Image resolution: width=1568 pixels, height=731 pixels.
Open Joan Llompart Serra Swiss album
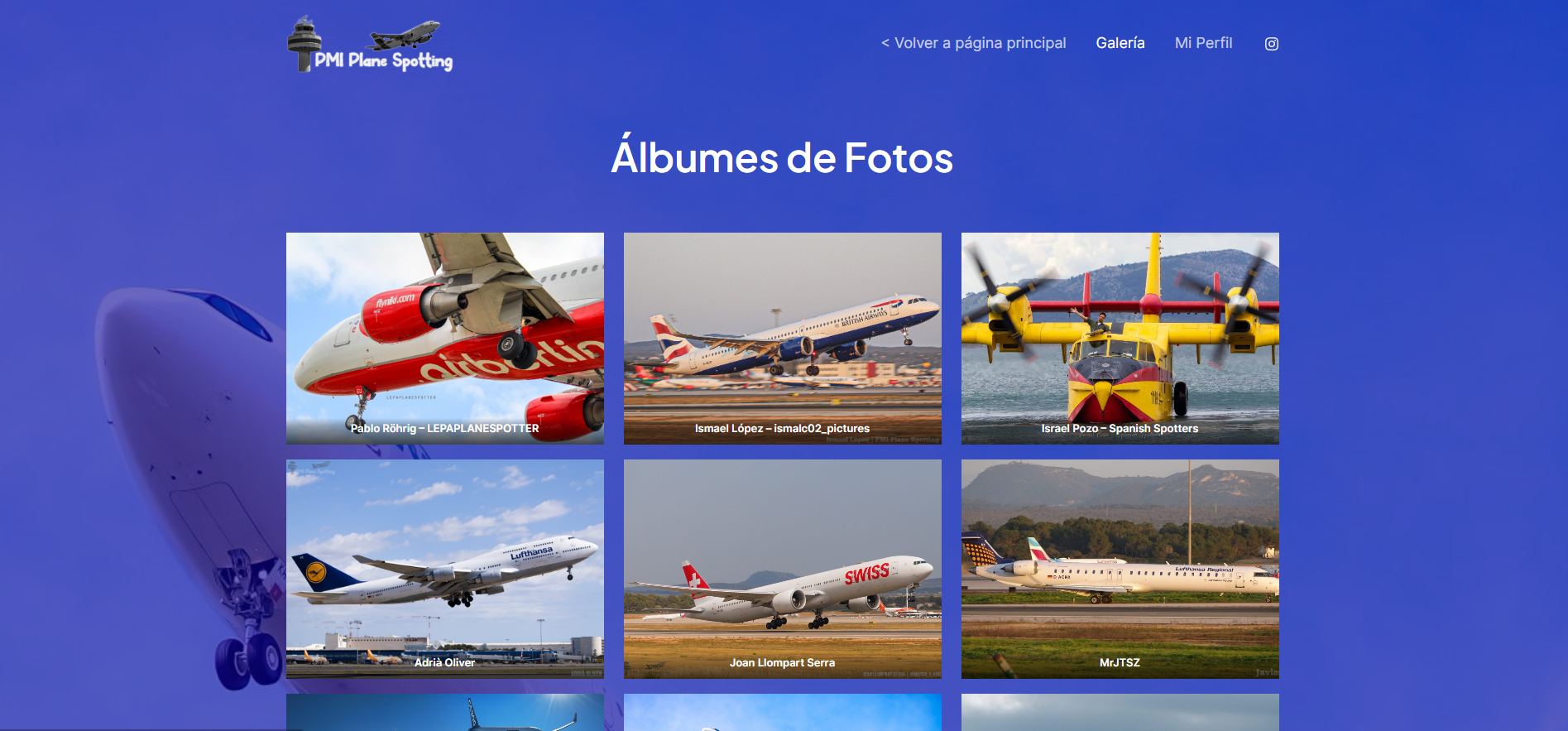click(783, 569)
